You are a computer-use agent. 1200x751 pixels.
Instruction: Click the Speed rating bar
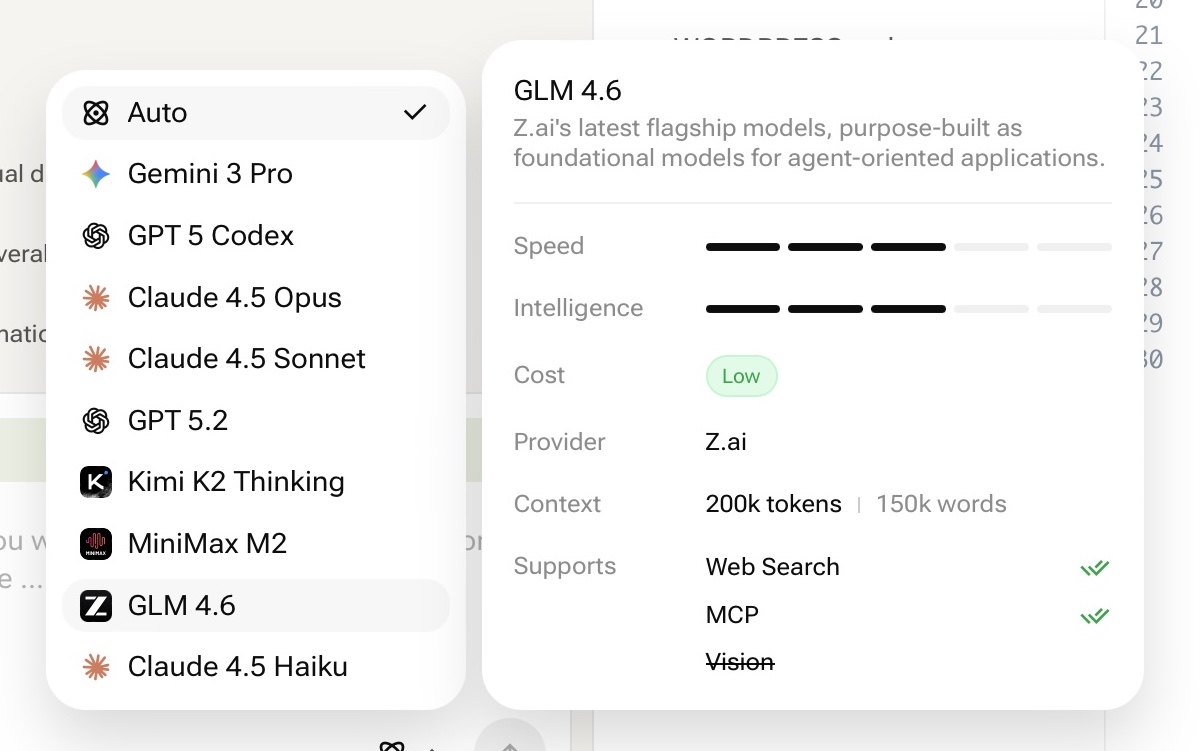point(908,247)
